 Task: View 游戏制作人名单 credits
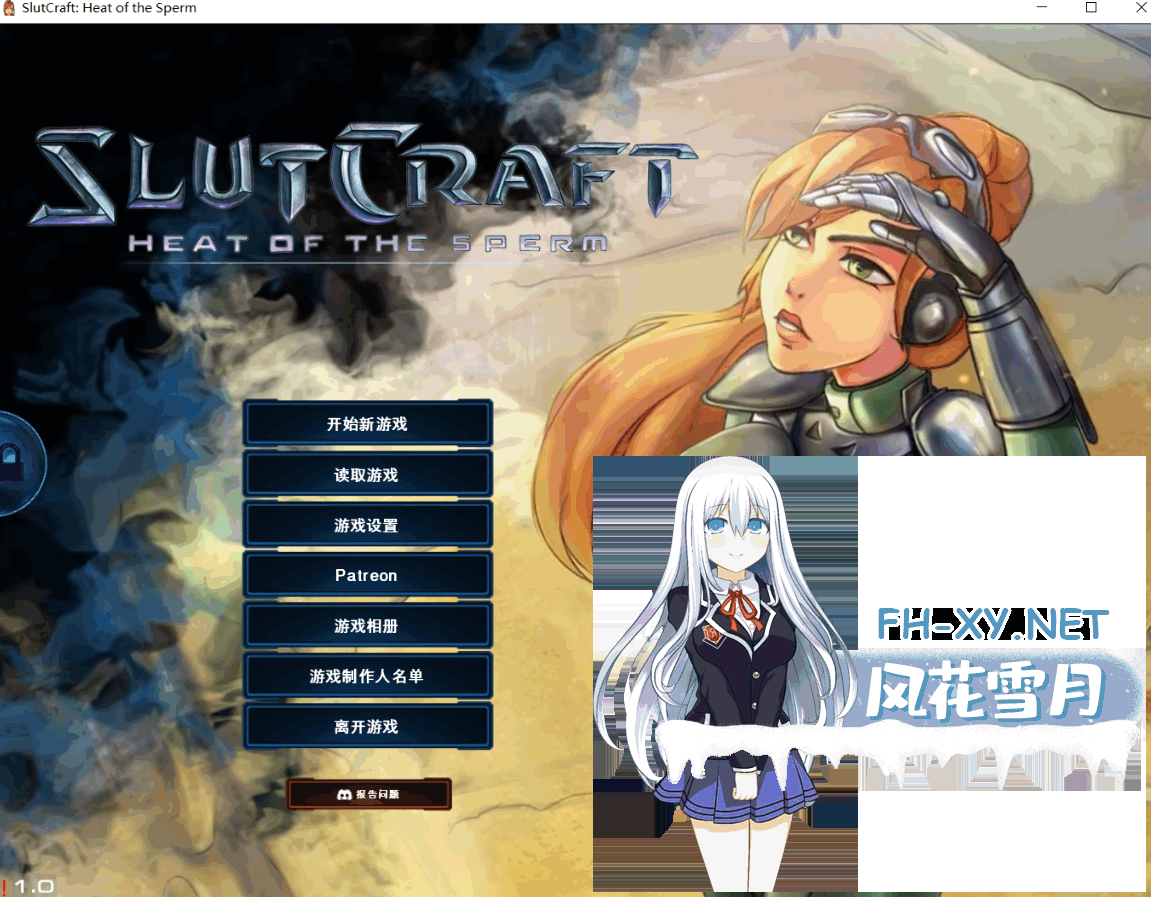[x=367, y=675]
